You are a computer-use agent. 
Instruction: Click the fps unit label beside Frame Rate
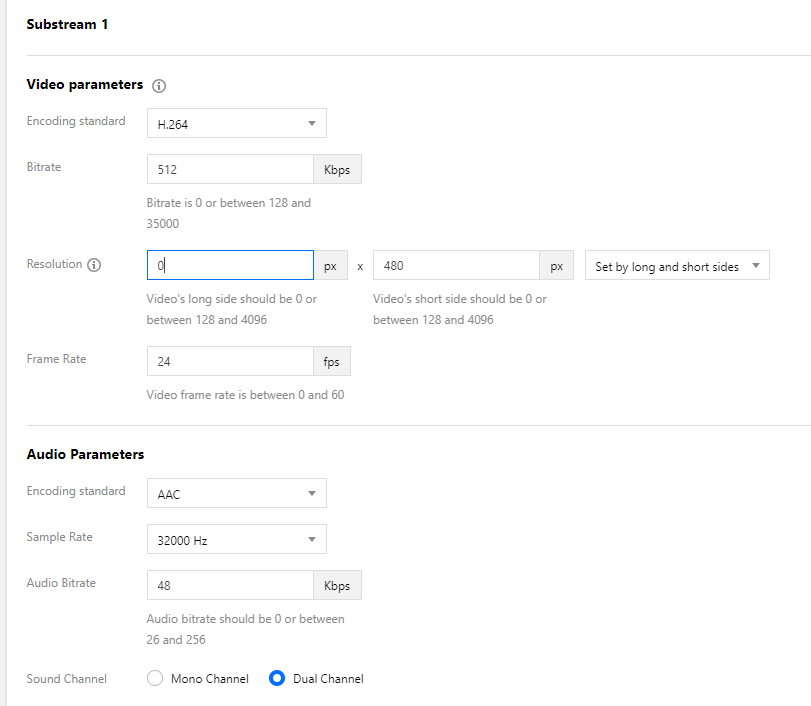pyautogui.click(x=332, y=361)
